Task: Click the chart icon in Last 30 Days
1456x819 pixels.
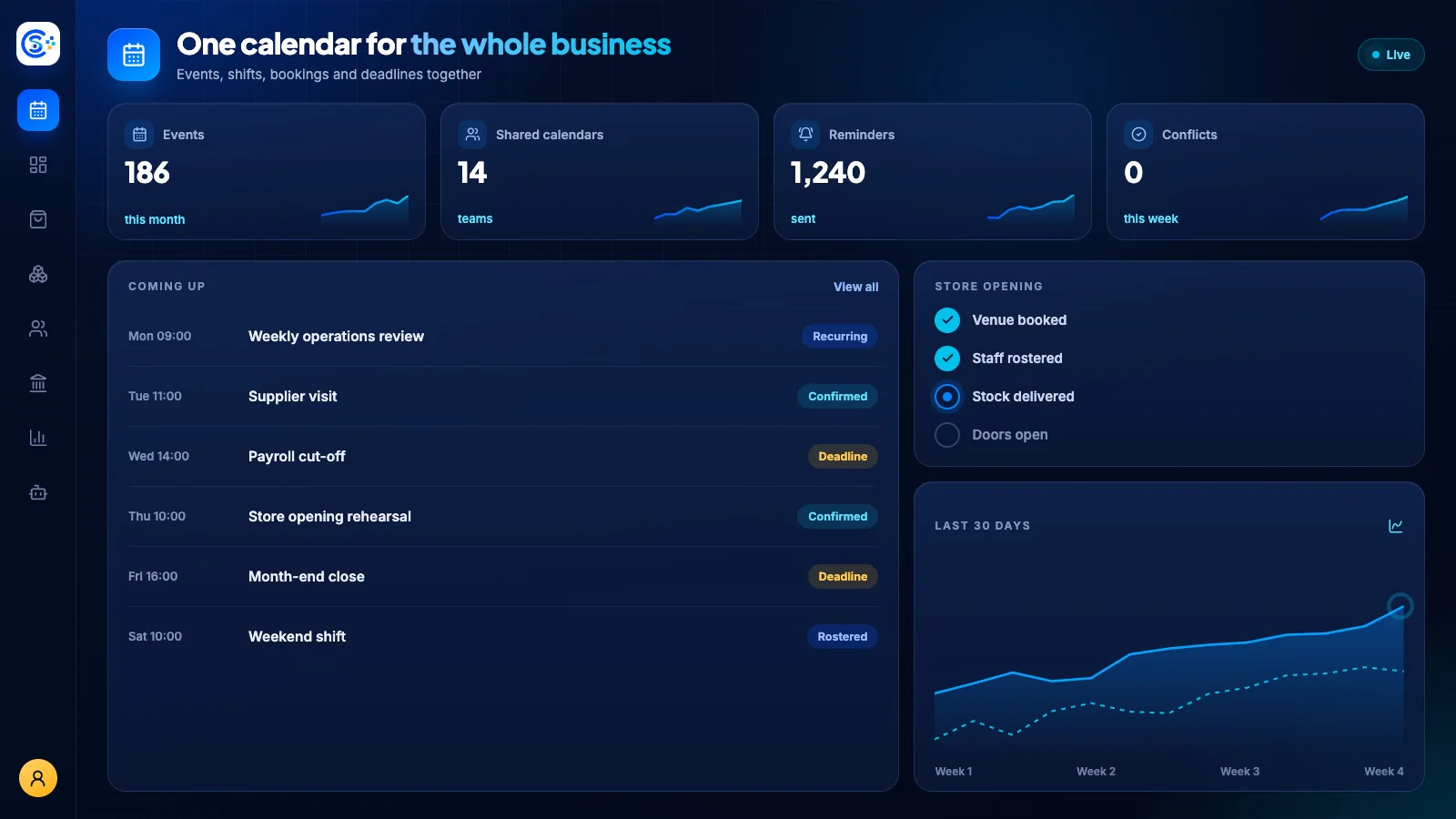Action: (x=1396, y=526)
